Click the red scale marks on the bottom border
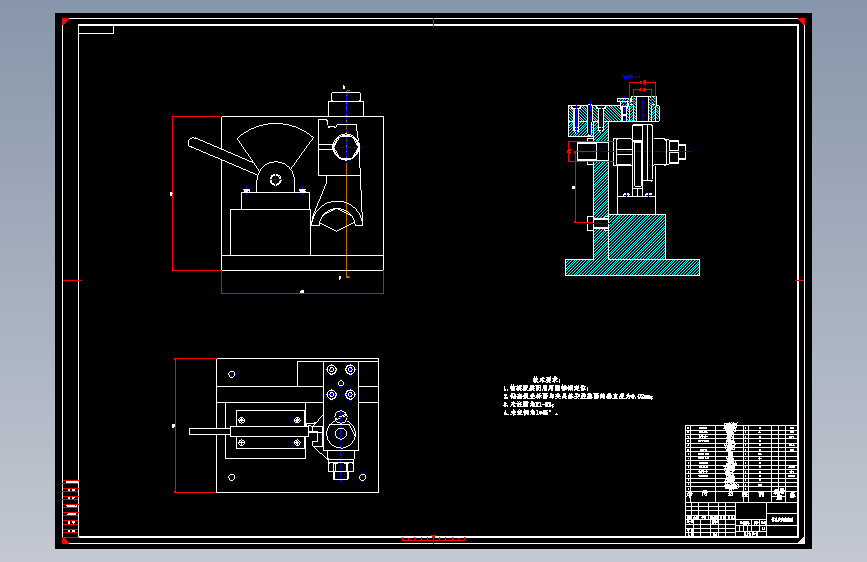The width and height of the screenshot is (867, 562). click(434, 539)
